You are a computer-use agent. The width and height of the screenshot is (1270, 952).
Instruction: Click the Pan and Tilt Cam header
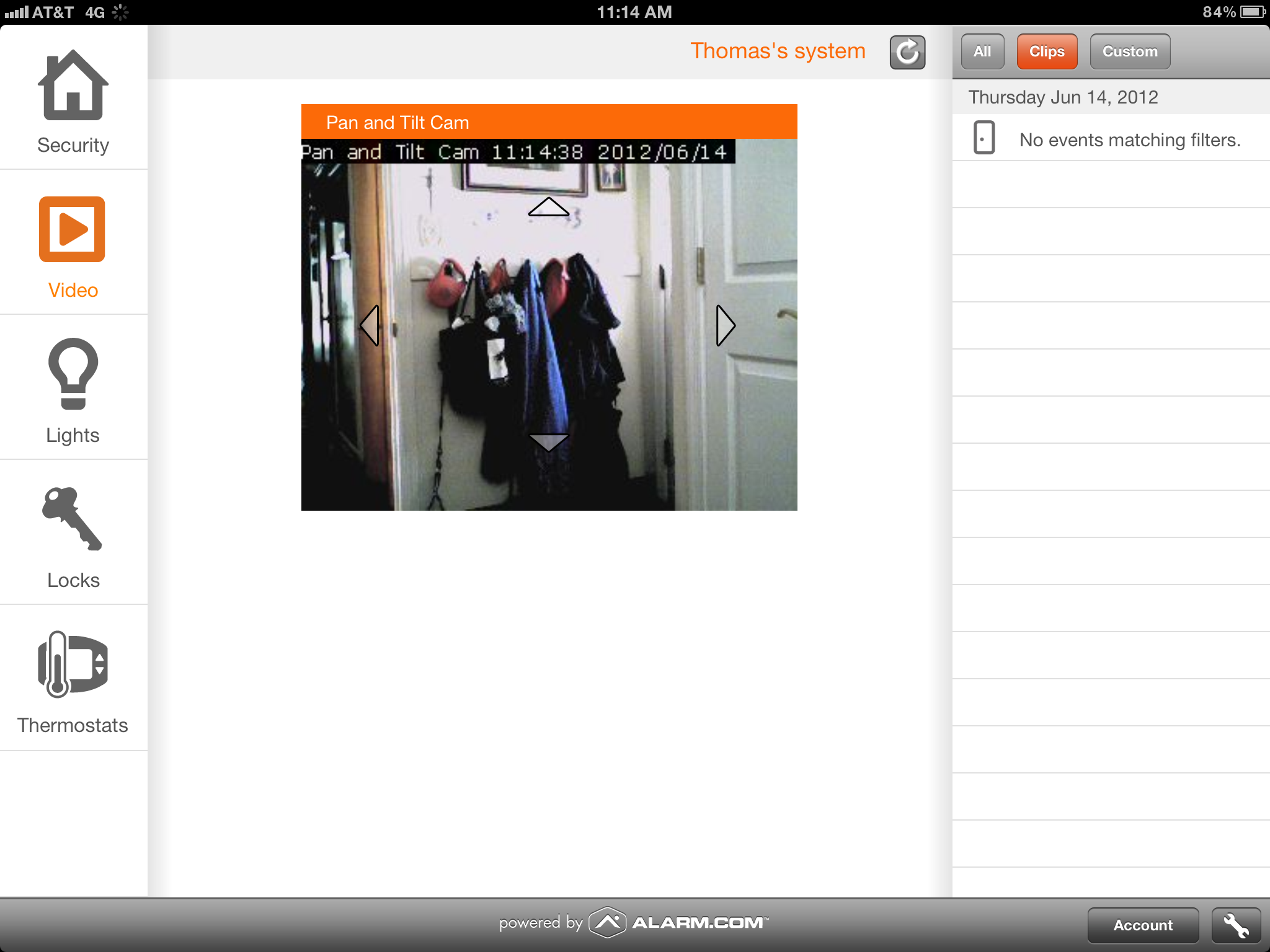549,122
